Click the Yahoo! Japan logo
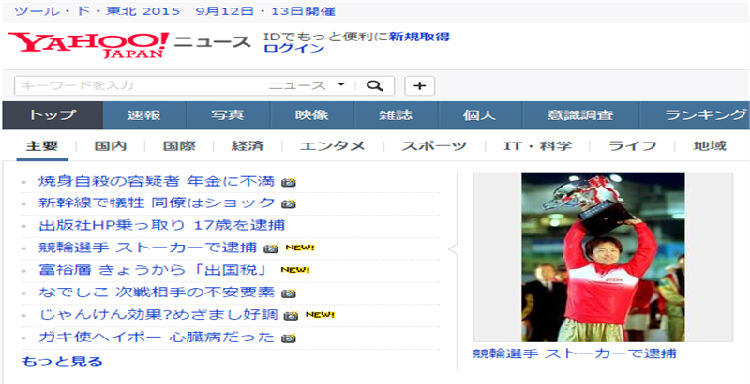Screen dimensions: 750x384 click(88, 44)
